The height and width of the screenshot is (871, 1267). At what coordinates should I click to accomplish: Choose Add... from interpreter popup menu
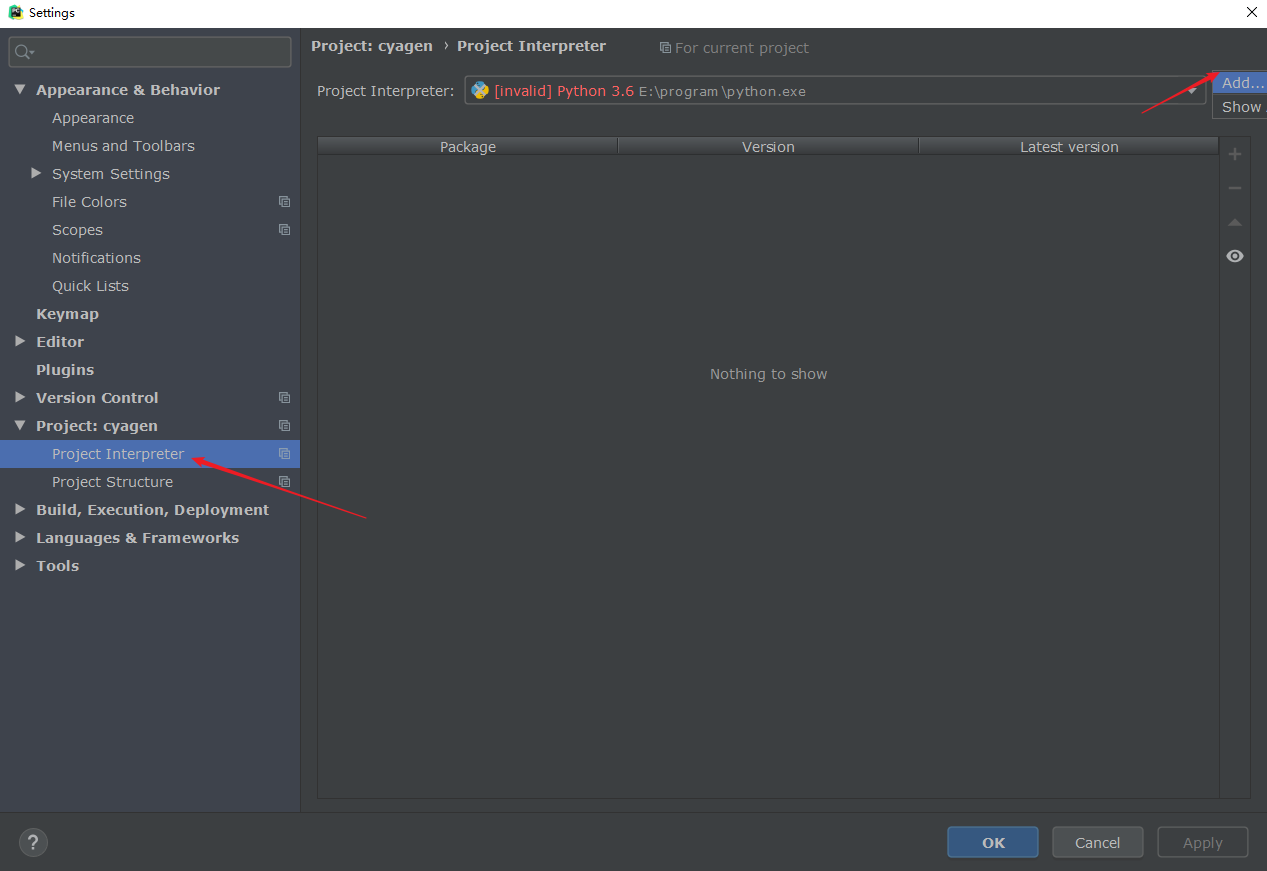coord(1241,83)
